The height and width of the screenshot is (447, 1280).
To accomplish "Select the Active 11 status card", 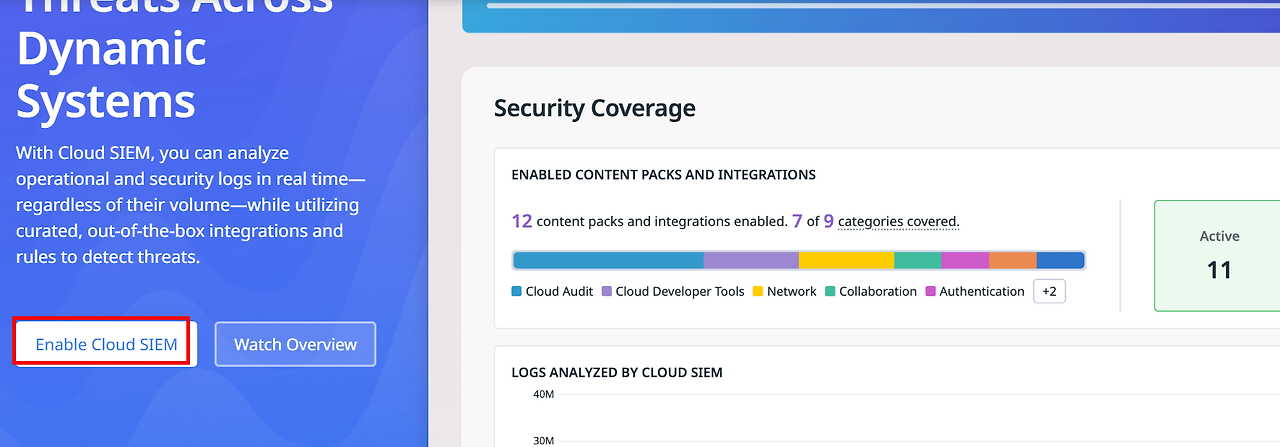I will [x=1219, y=256].
